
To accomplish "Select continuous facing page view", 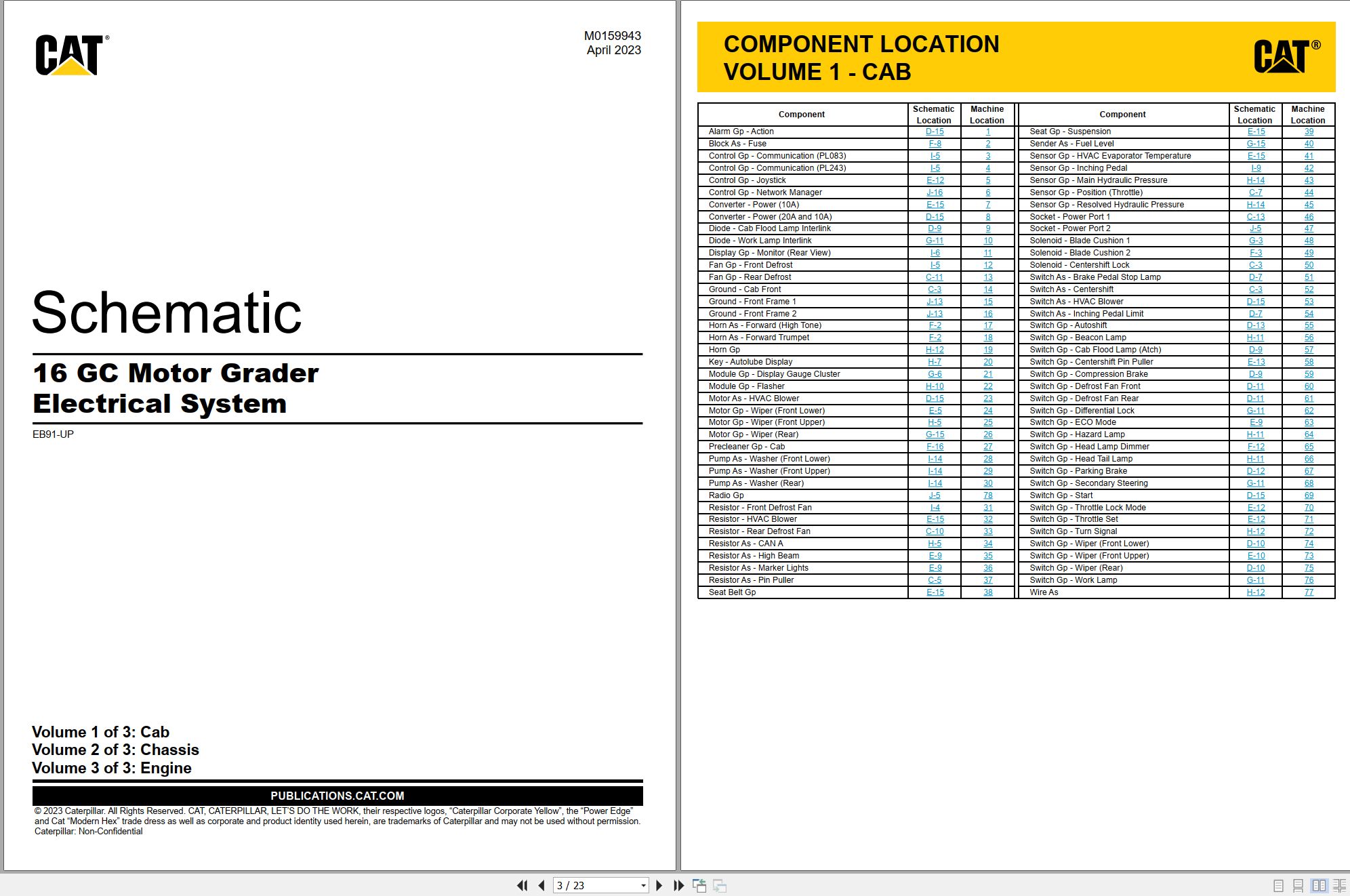I will tap(1339, 885).
